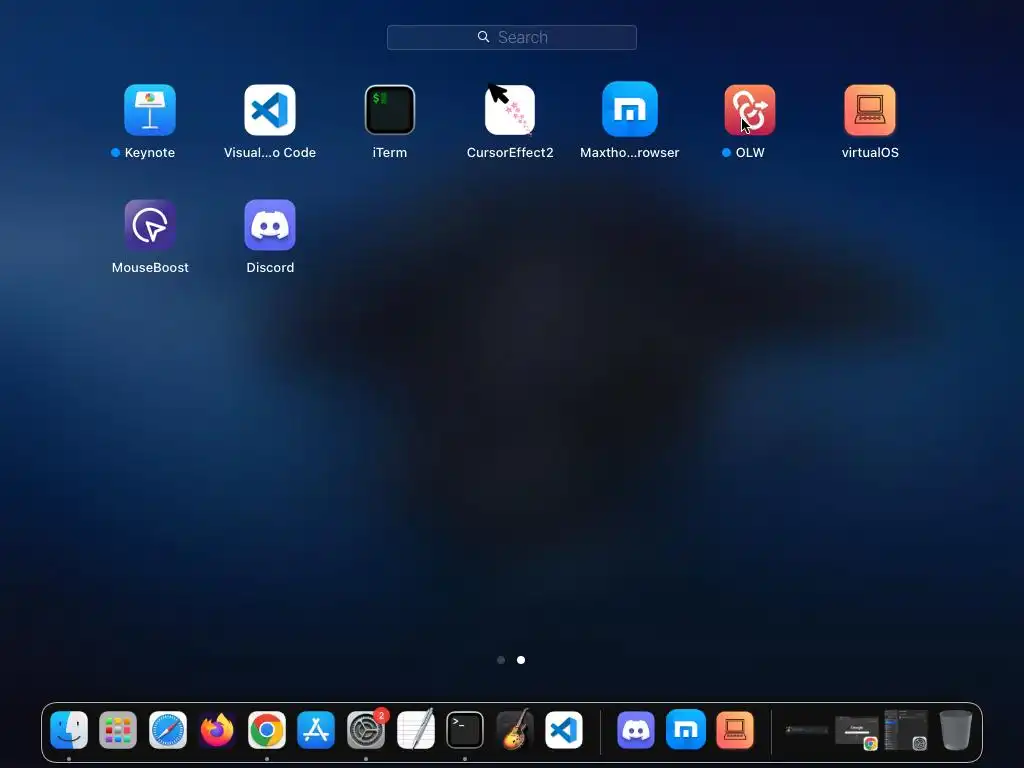Image resolution: width=1024 pixels, height=768 pixels.
Task: Launch Firefox from the Dock
Action: [x=217, y=729]
